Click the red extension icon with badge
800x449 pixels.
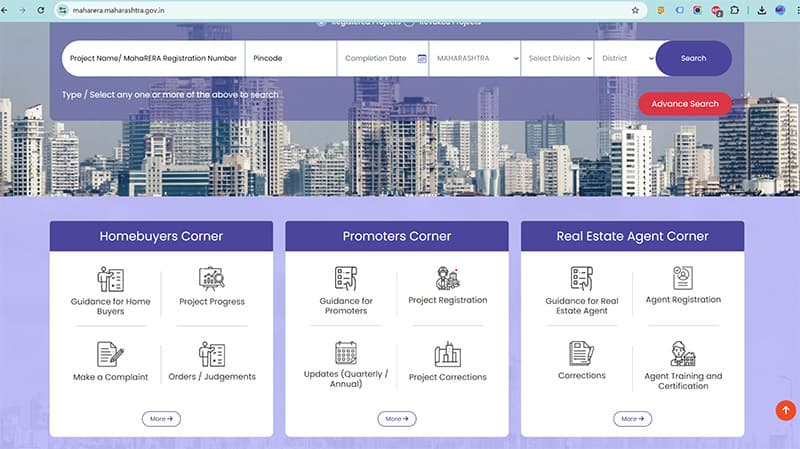coord(716,11)
